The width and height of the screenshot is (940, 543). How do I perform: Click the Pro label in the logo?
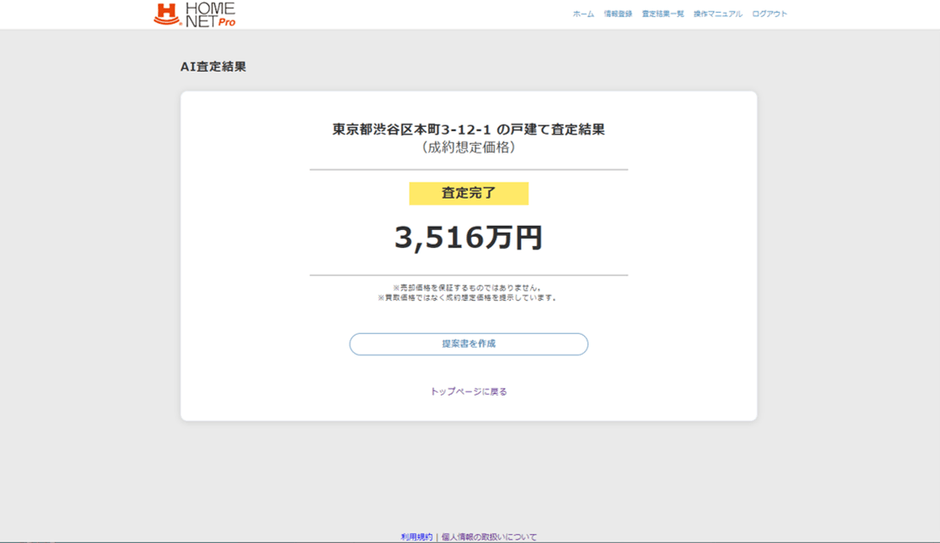pyautogui.click(x=226, y=22)
